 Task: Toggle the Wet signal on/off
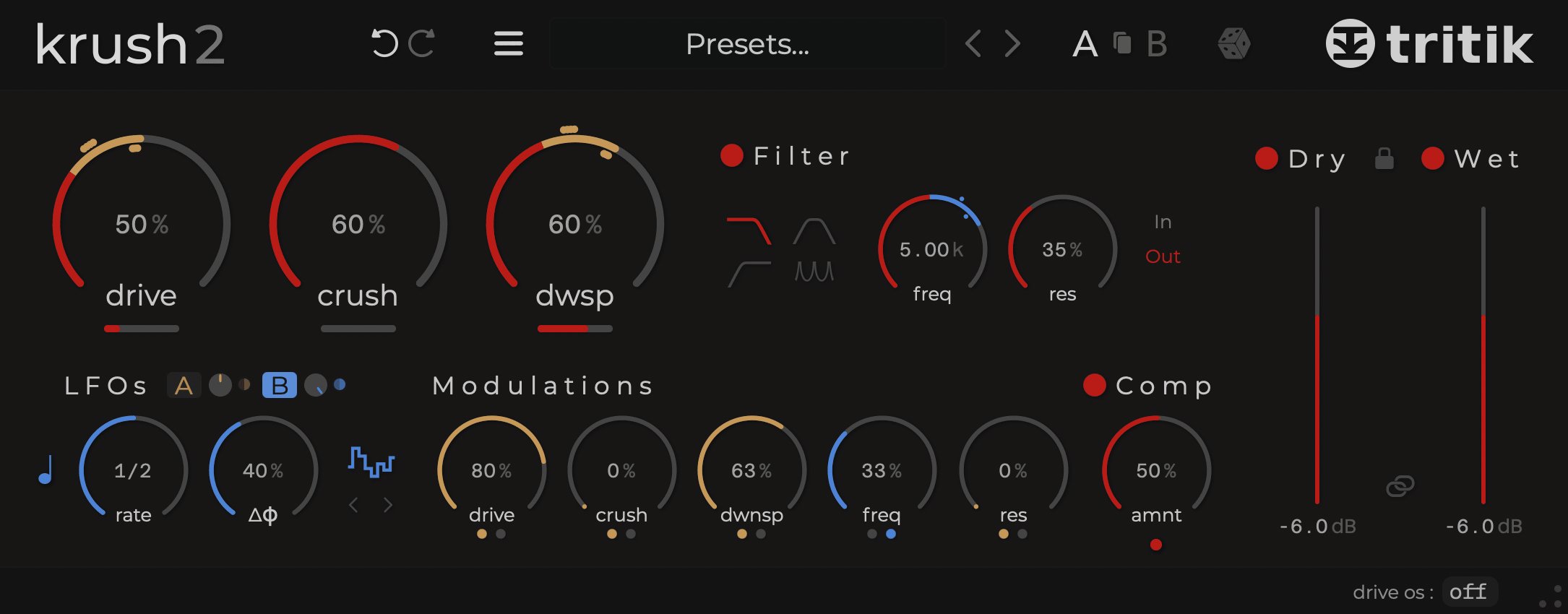pyautogui.click(x=1433, y=158)
